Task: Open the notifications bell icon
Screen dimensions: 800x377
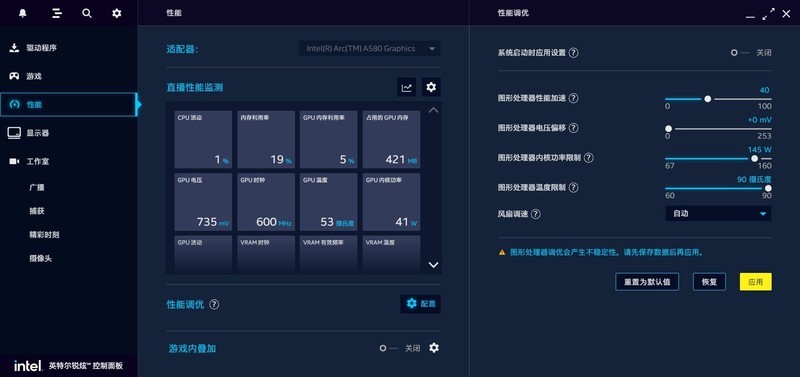Action: coord(22,13)
